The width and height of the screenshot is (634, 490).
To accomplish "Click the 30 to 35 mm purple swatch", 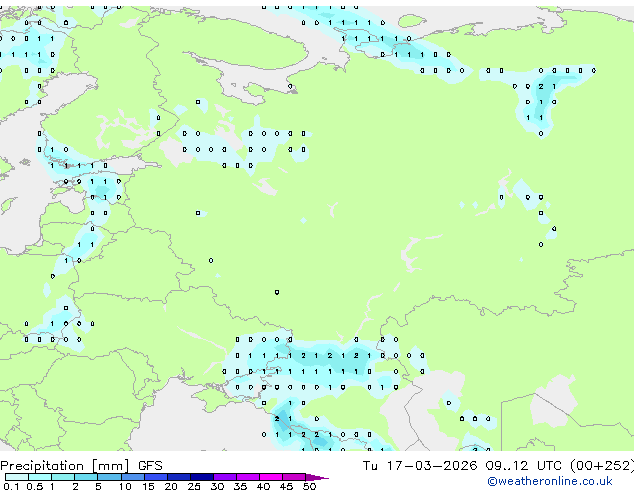I will click(x=225, y=477).
